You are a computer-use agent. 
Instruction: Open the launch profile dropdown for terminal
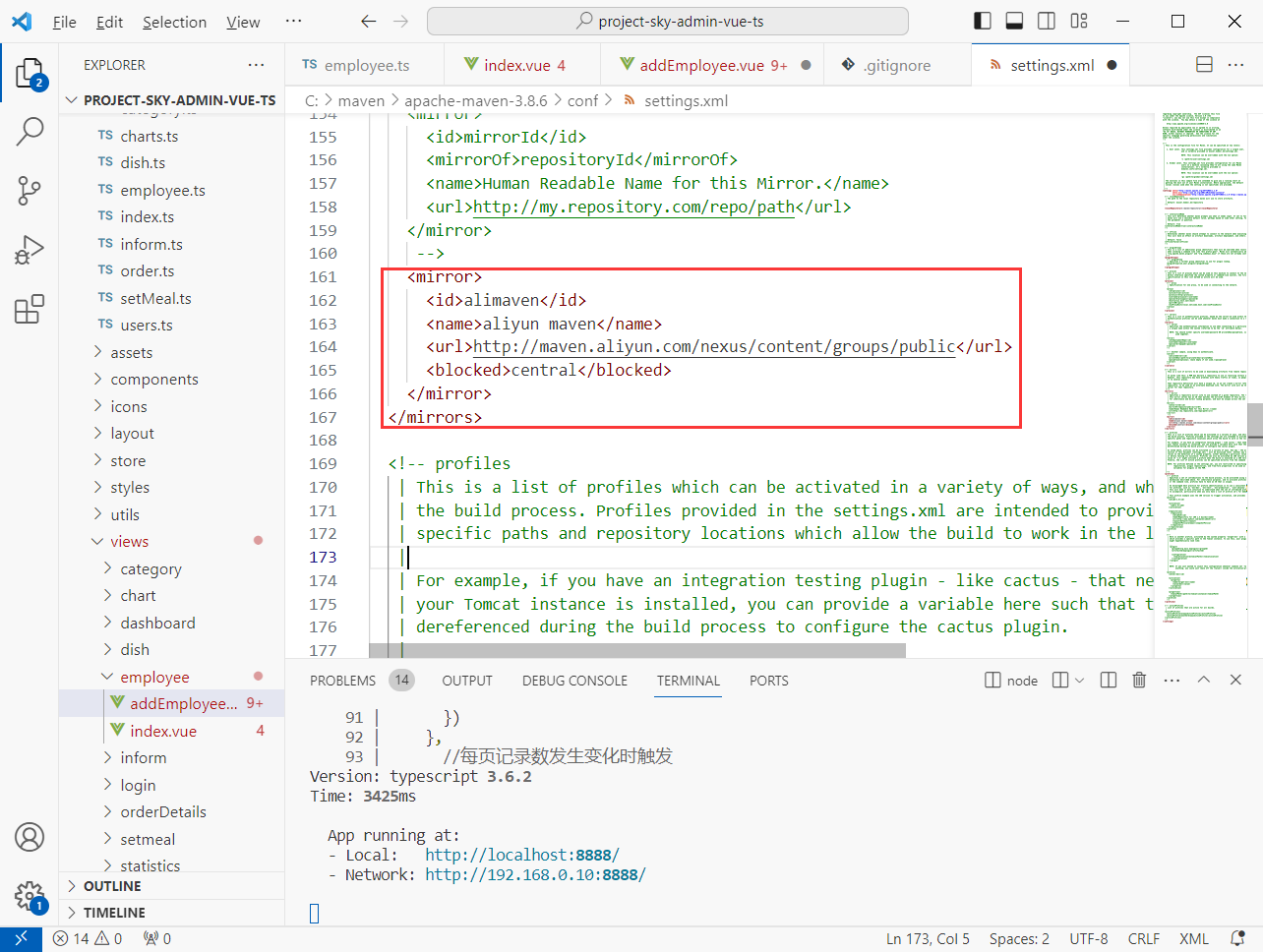pyautogui.click(x=1079, y=680)
